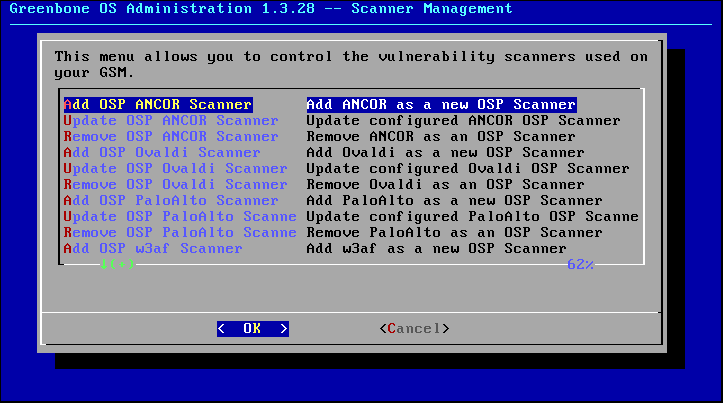The width and height of the screenshot is (723, 403).
Task: Click description 'Add w3af as a new OSP Scanner'
Action: pos(437,249)
